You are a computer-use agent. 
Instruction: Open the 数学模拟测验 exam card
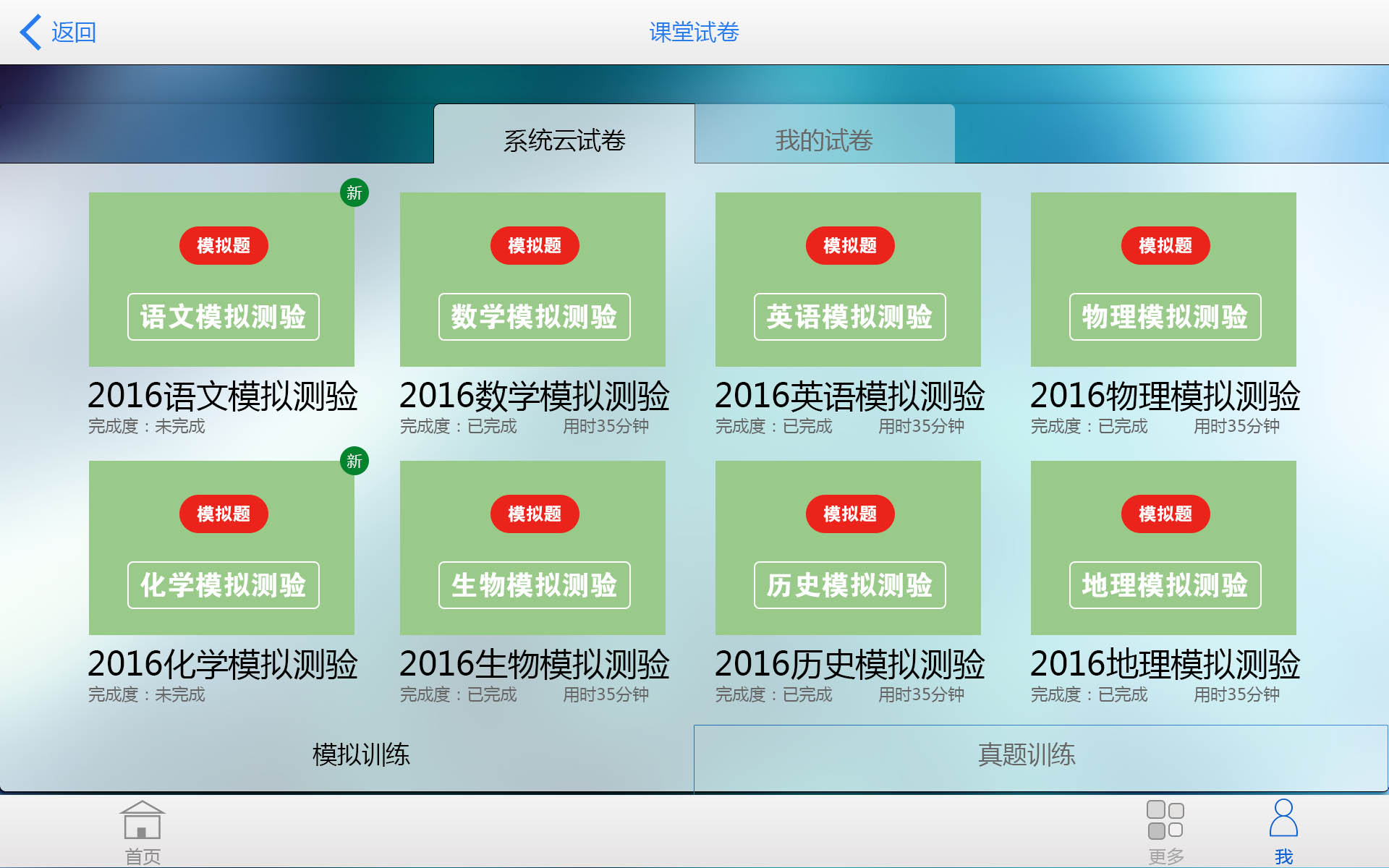click(x=532, y=278)
